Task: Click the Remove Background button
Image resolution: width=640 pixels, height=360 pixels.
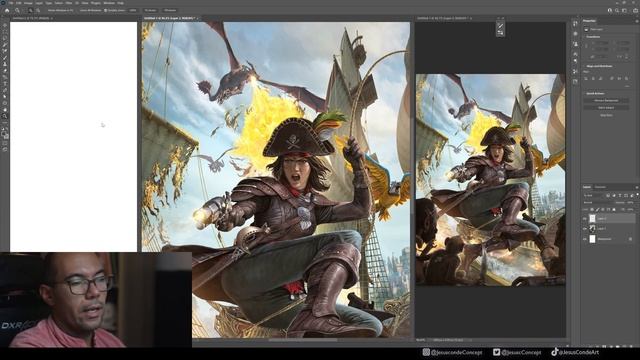Action: pyautogui.click(x=606, y=100)
